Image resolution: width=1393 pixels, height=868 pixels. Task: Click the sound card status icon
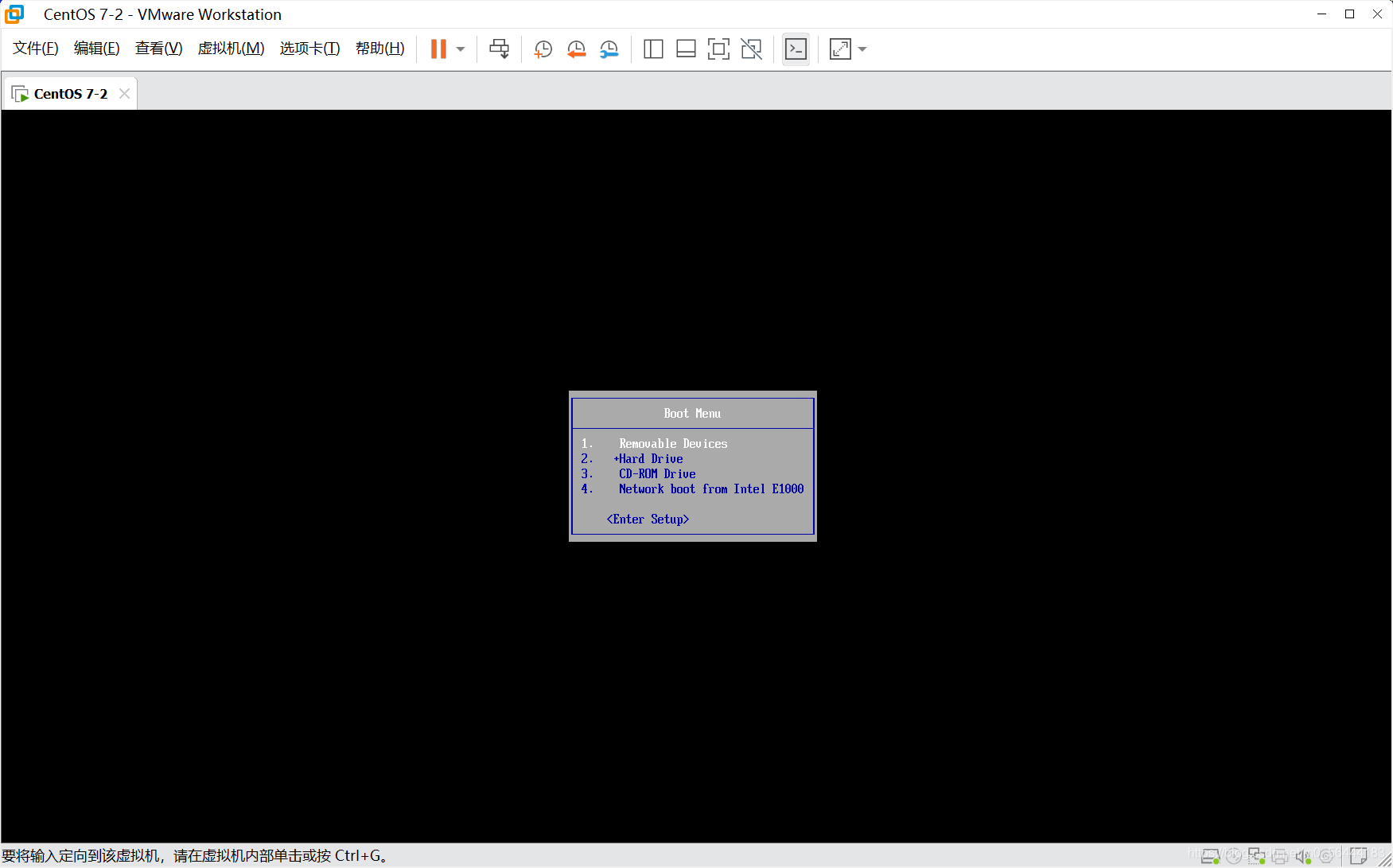pos(1303,856)
